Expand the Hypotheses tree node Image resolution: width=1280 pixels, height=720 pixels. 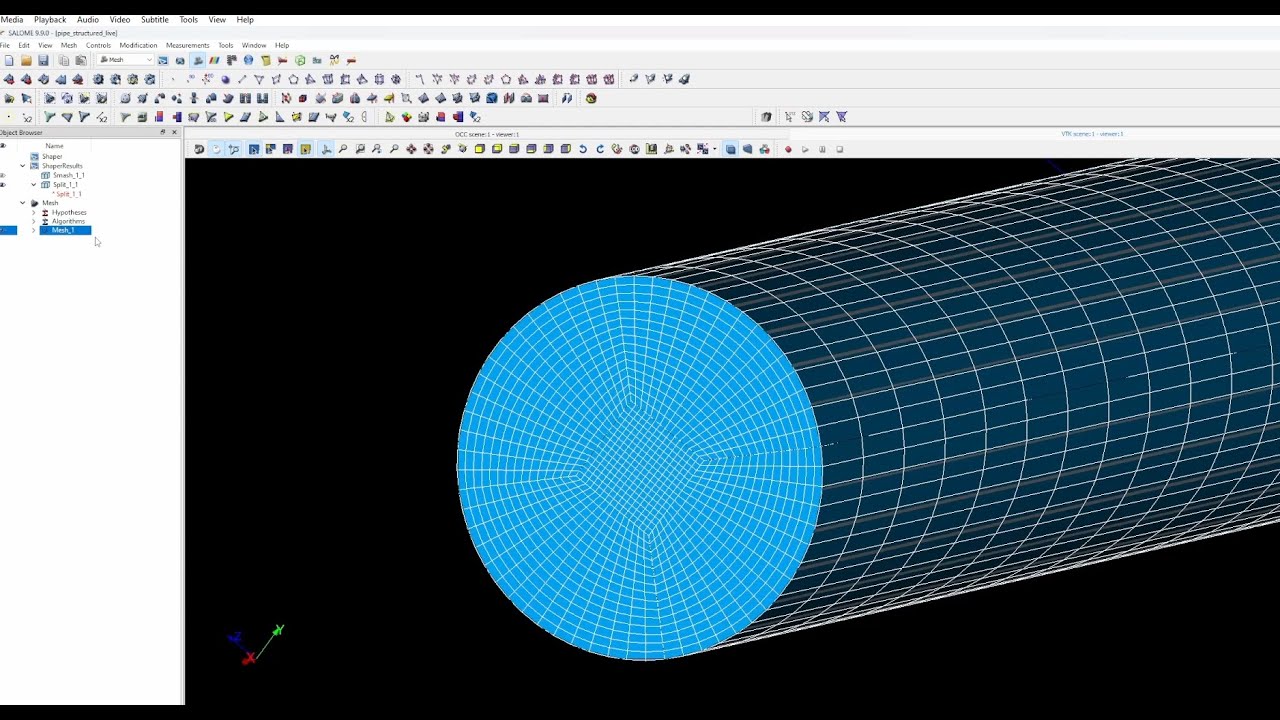coord(33,212)
